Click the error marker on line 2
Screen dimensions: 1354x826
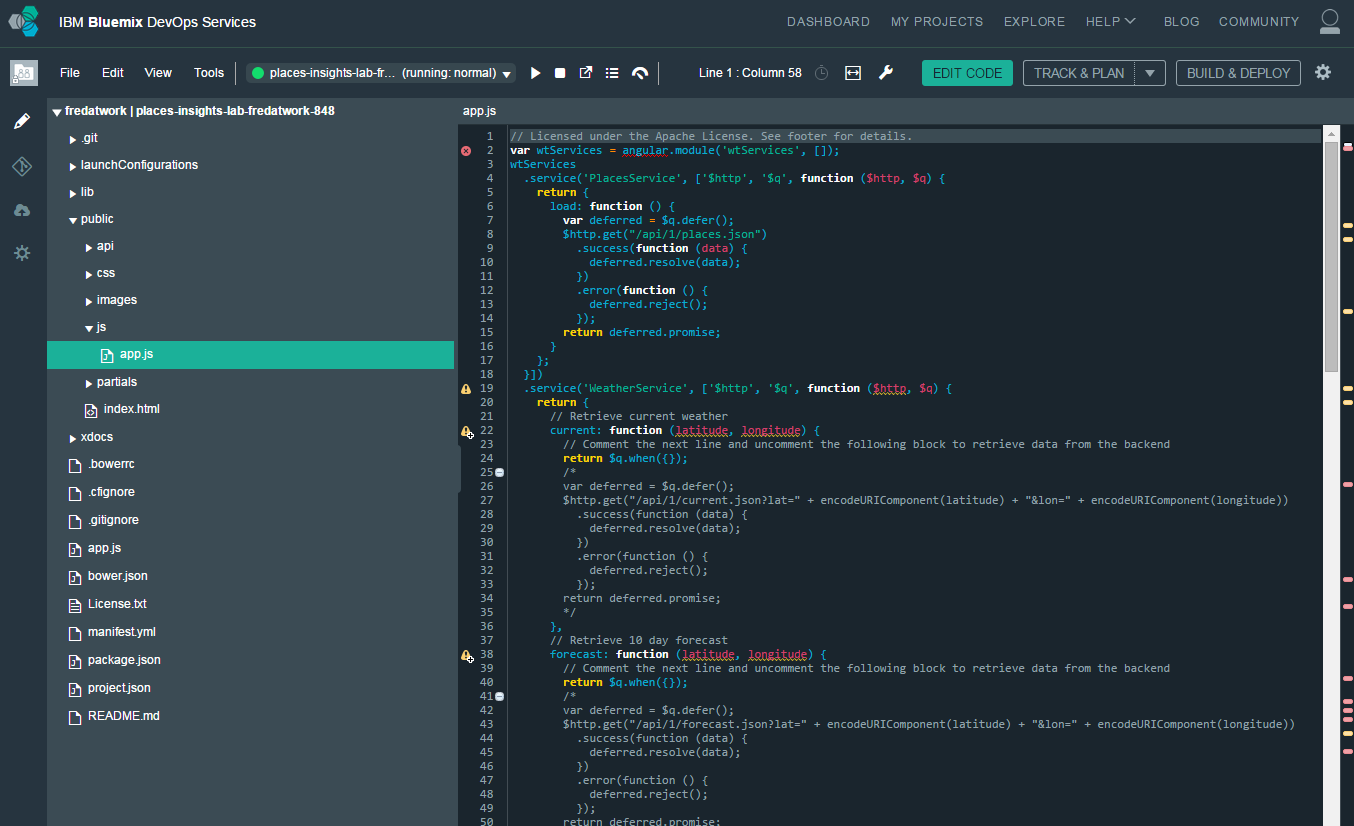click(x=466, y=151)
